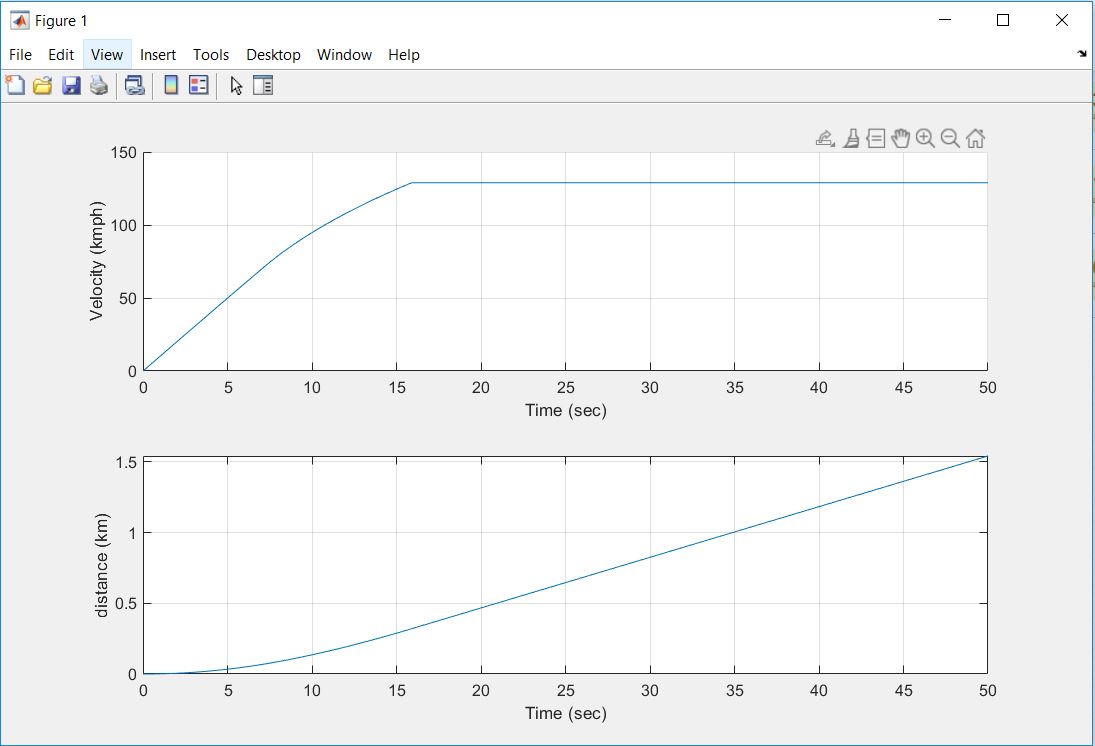Open the Help menu
1095x746 pixels.
(404, 54)
